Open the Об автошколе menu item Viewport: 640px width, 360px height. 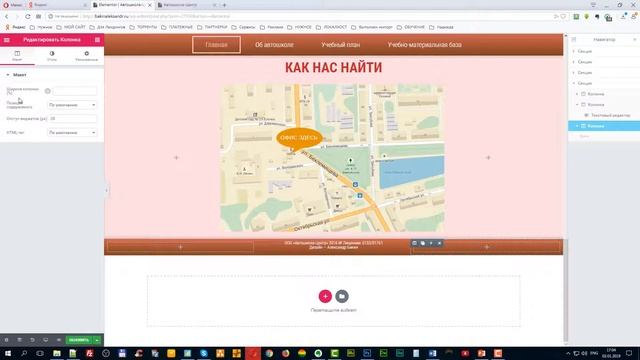[x=274, y=44]
